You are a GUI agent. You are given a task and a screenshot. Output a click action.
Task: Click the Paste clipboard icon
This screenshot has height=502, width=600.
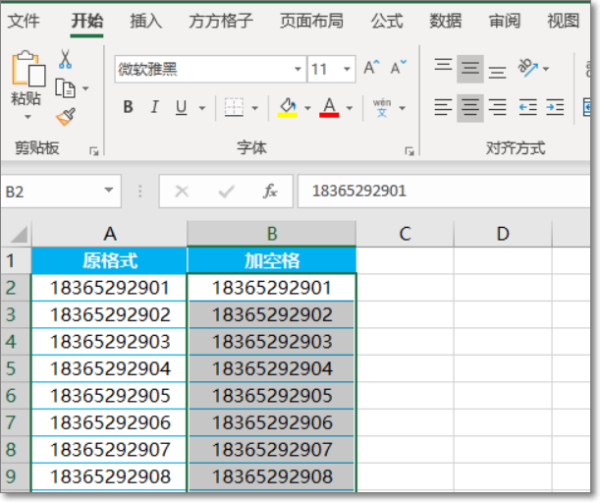point(28,68)
